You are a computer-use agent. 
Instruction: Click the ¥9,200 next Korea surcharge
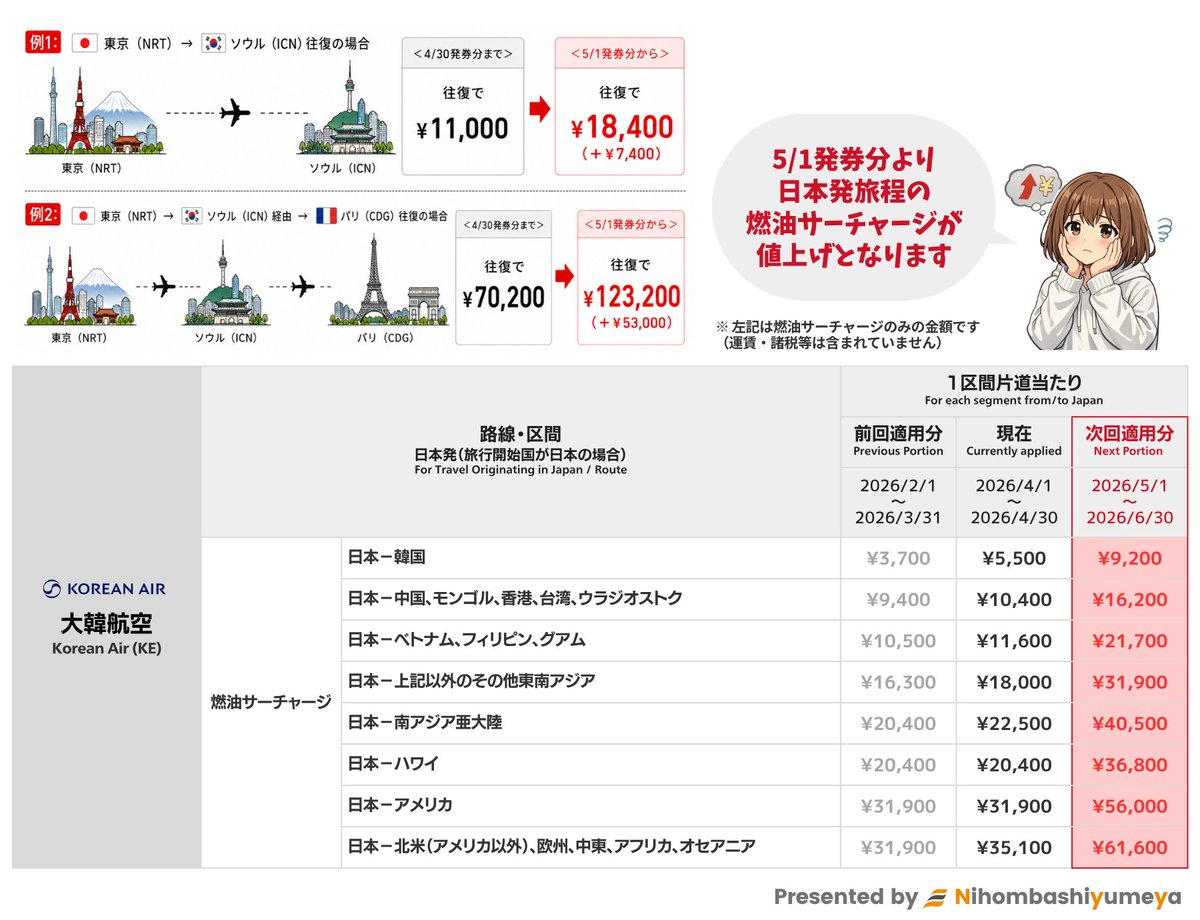[1129, 559]
